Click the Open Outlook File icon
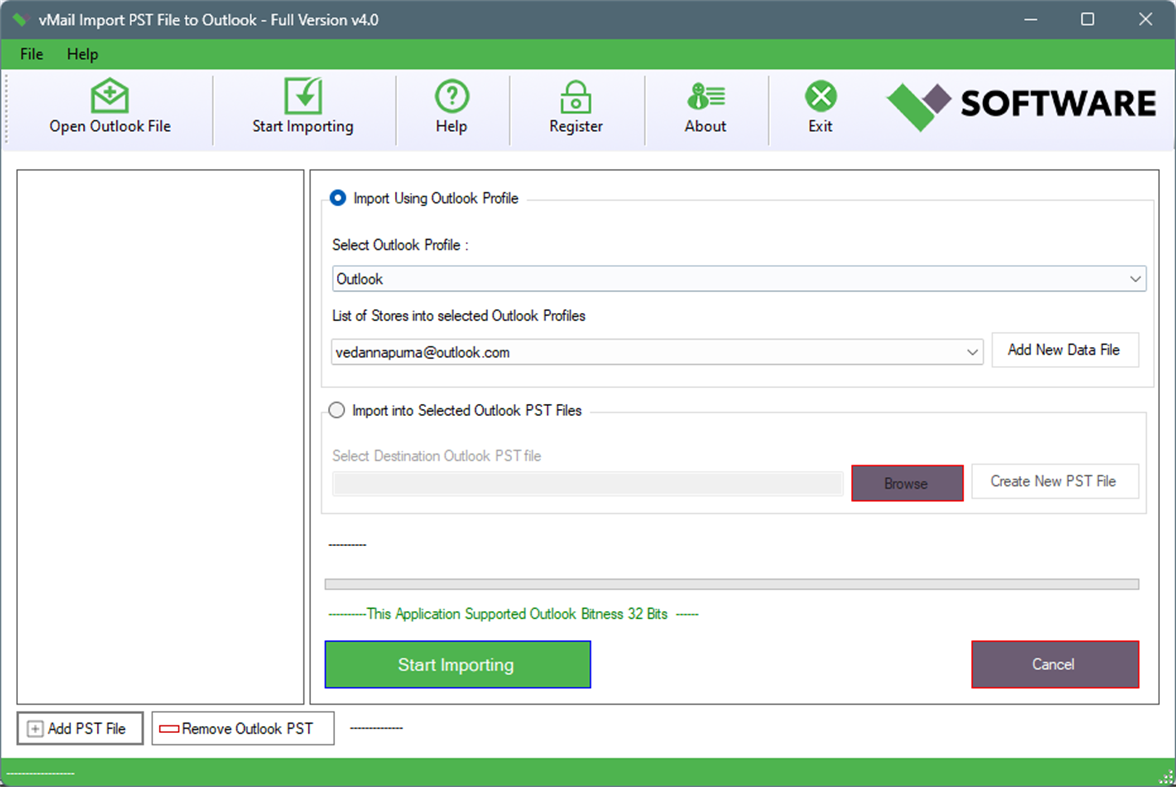 [x=110, y=97]
